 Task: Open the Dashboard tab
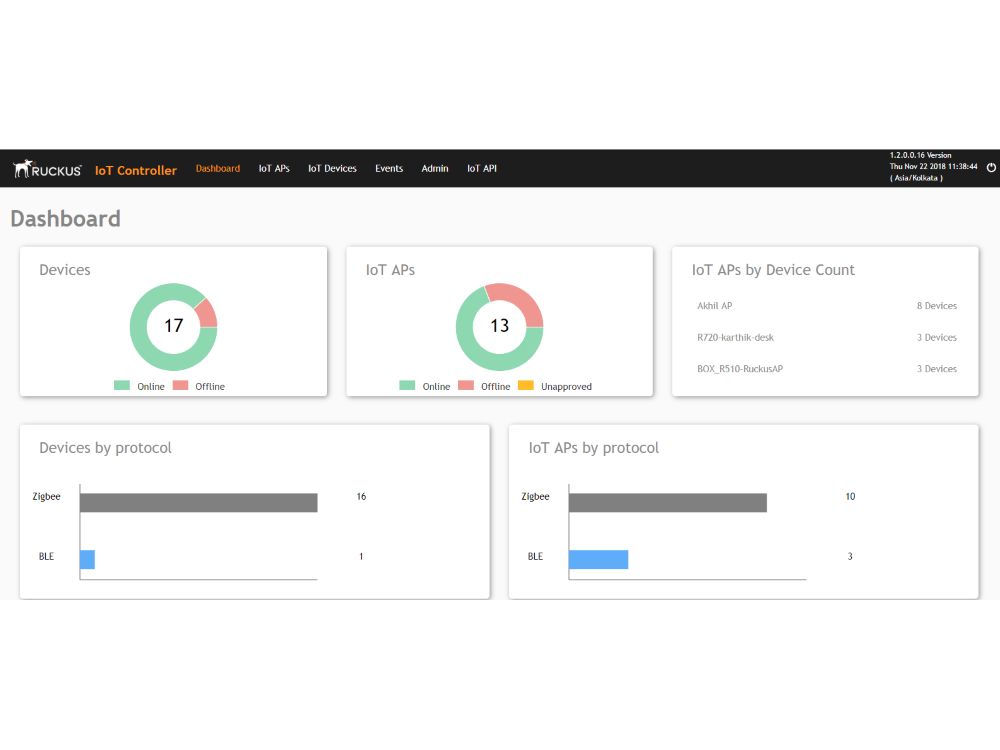pos(217,168)
